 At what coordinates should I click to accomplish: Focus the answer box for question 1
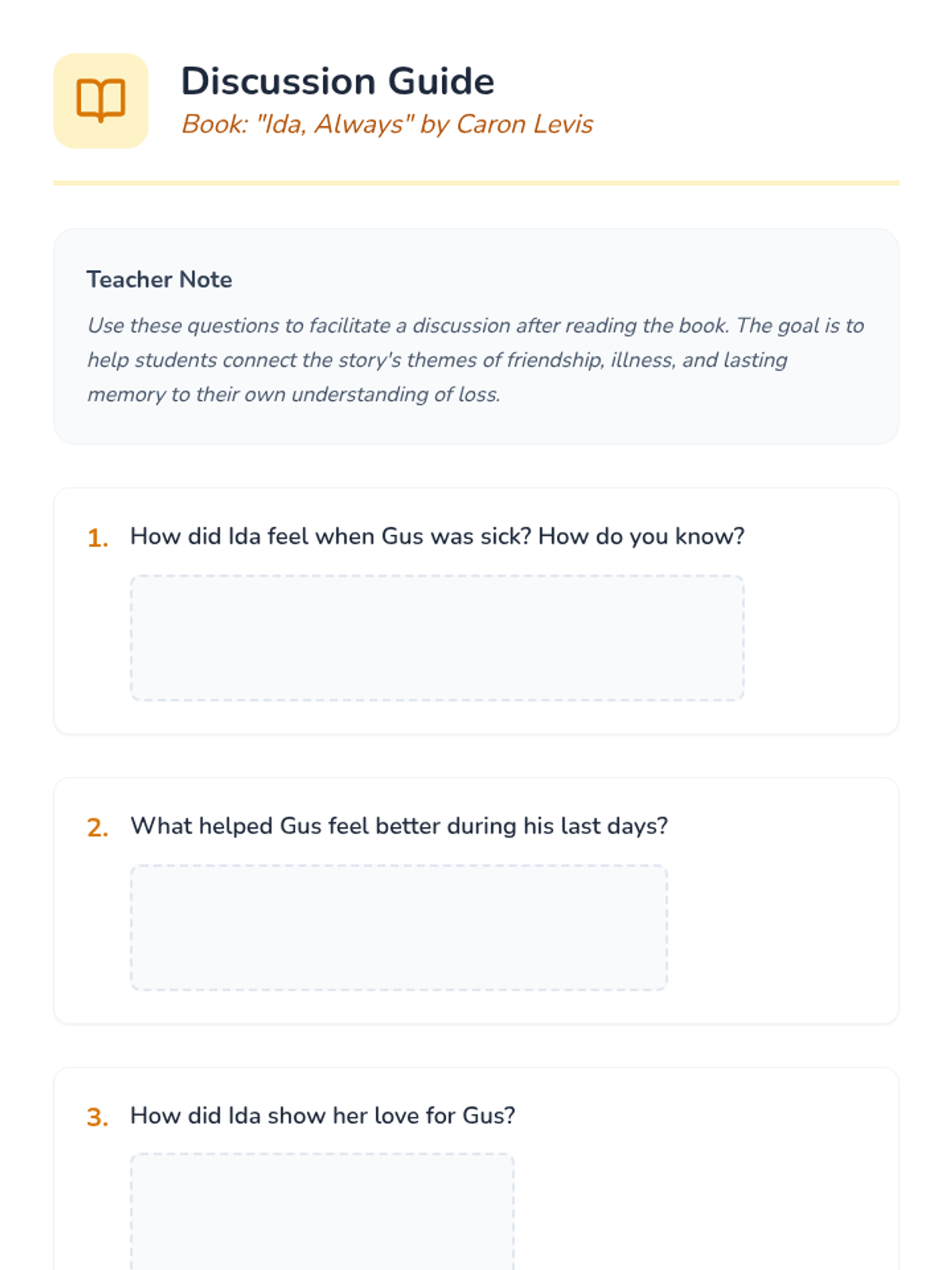click(437, 638)
